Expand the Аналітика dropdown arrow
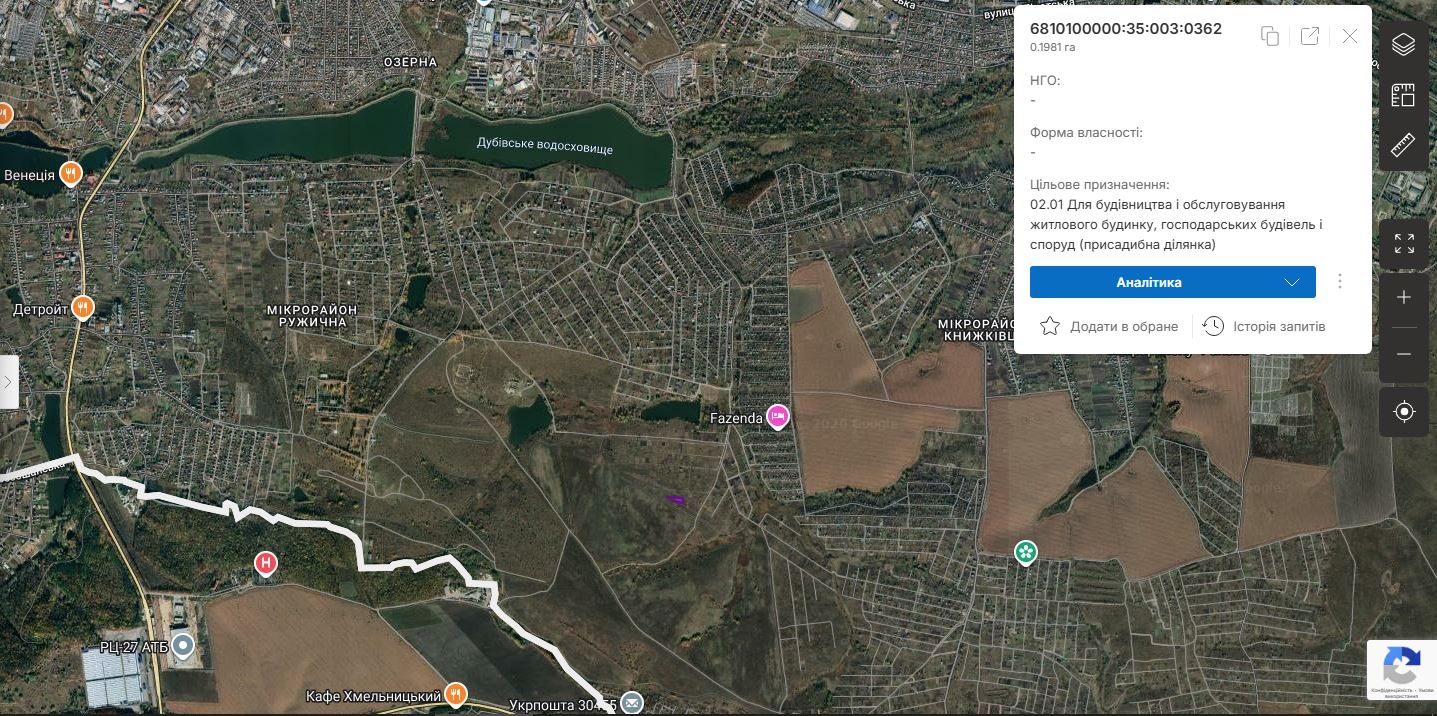Screen dimensions: 1437x716 (1292, 282)
